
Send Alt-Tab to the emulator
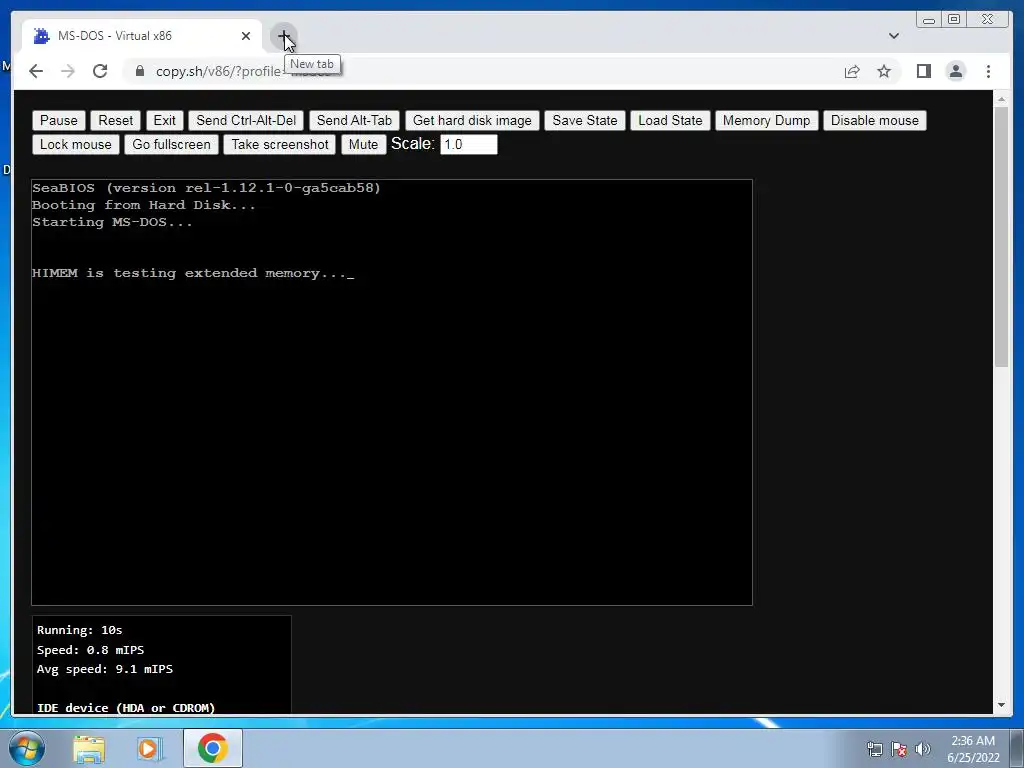354,120
